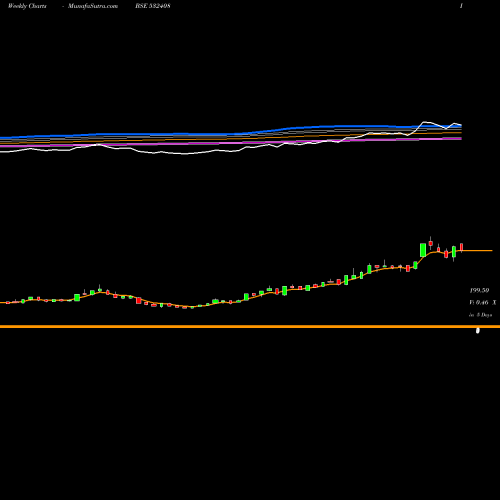Screen dimensions: 500x500
Task: Click the 'in 5 Days' label
Action: click(x=481, y=315)
